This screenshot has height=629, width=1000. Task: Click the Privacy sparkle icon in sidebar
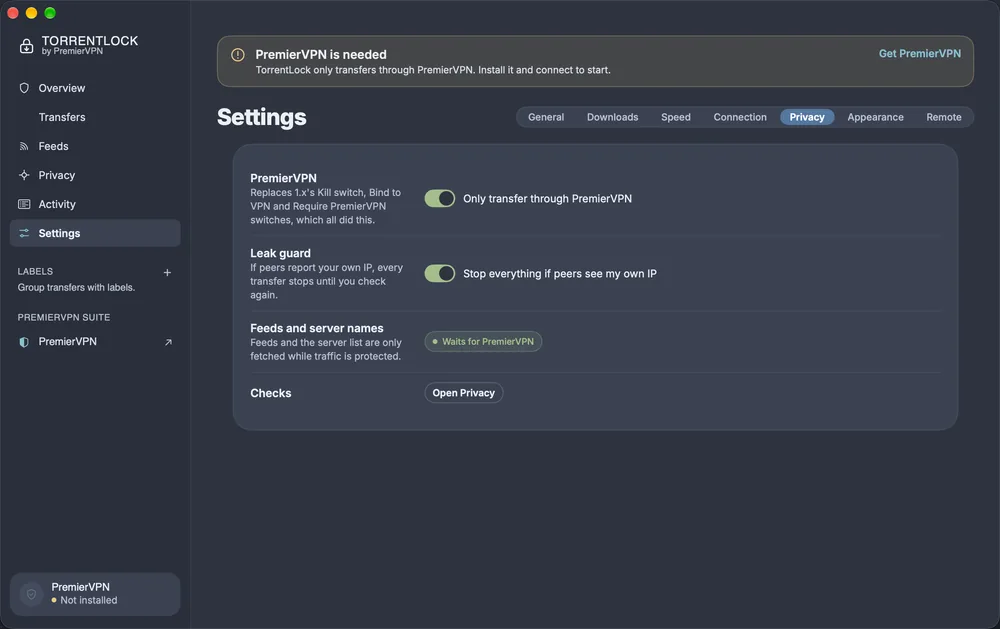pos(24,175)
